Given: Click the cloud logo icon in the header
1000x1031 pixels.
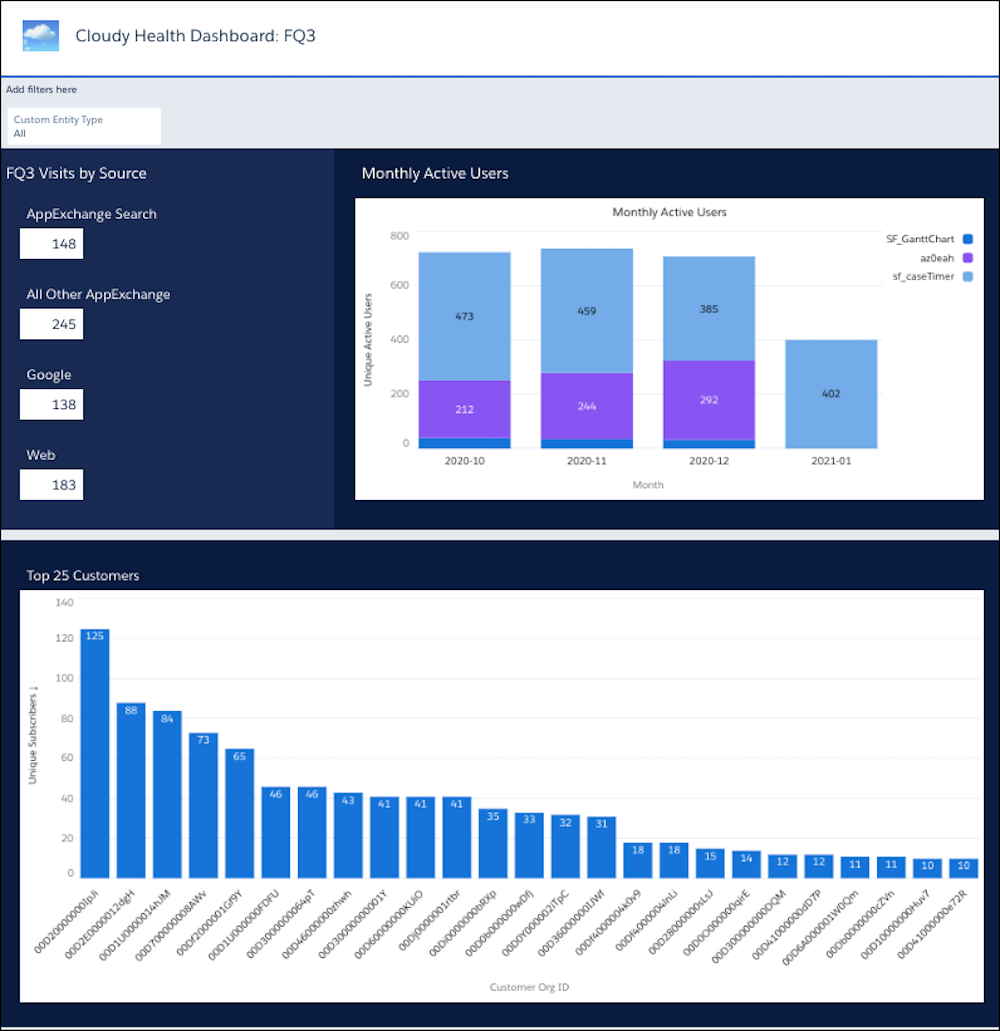Looking at the screenshot, I should (40, 35).
